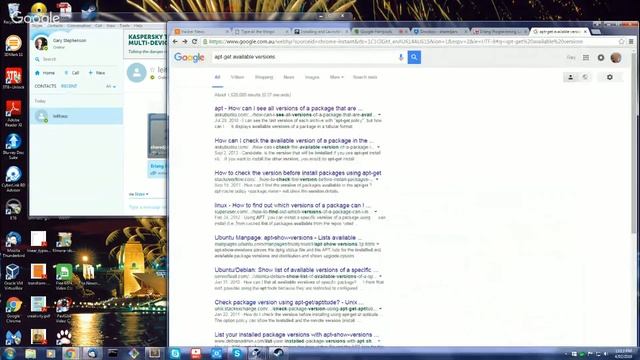Open 'List your installed package versions' result
This screenshot has width=640, height=360.
tap(296, 335)
